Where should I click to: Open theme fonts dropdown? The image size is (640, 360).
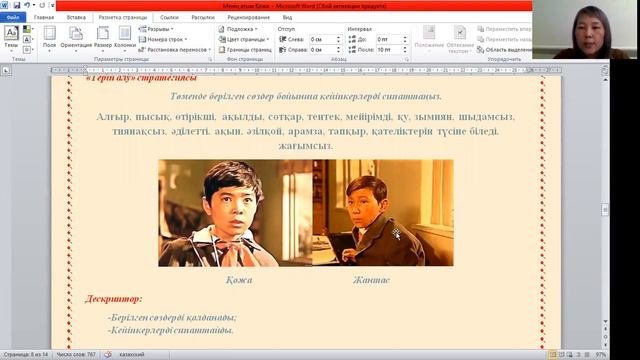[x=28, y=40]
